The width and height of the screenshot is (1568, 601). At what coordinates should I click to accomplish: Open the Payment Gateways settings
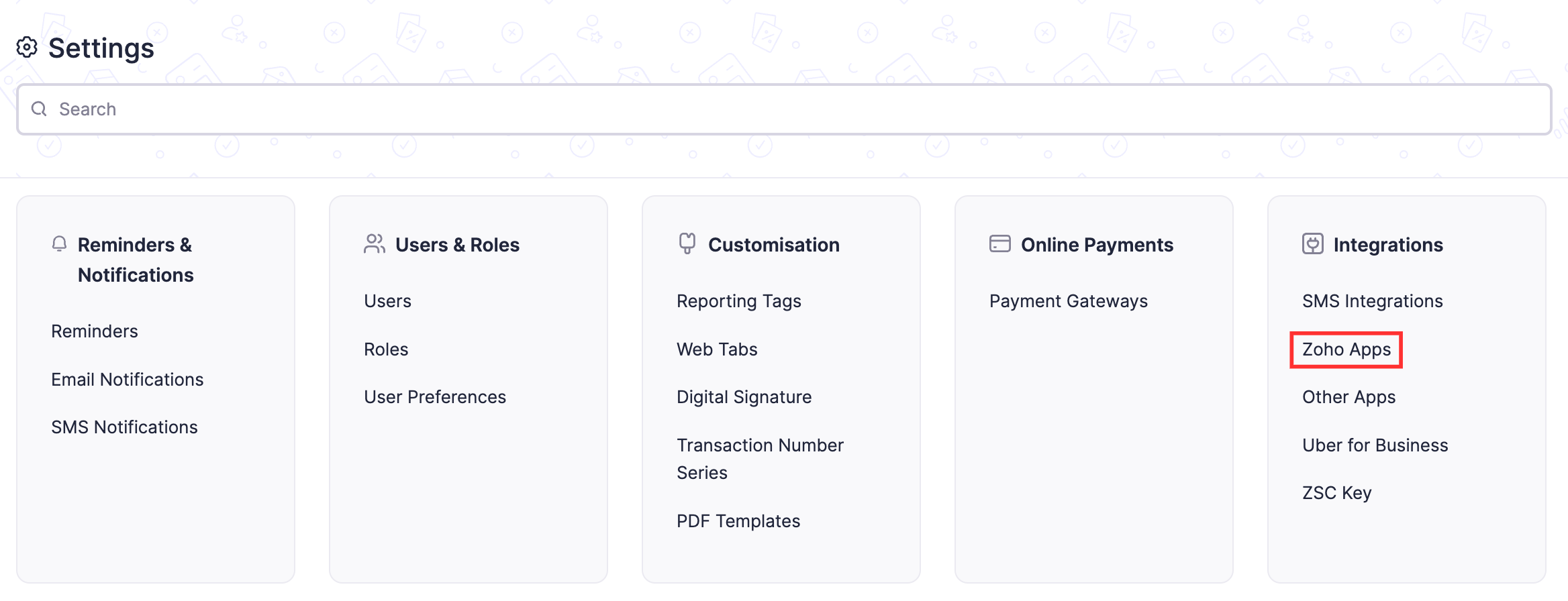(x=1068, y=300)
